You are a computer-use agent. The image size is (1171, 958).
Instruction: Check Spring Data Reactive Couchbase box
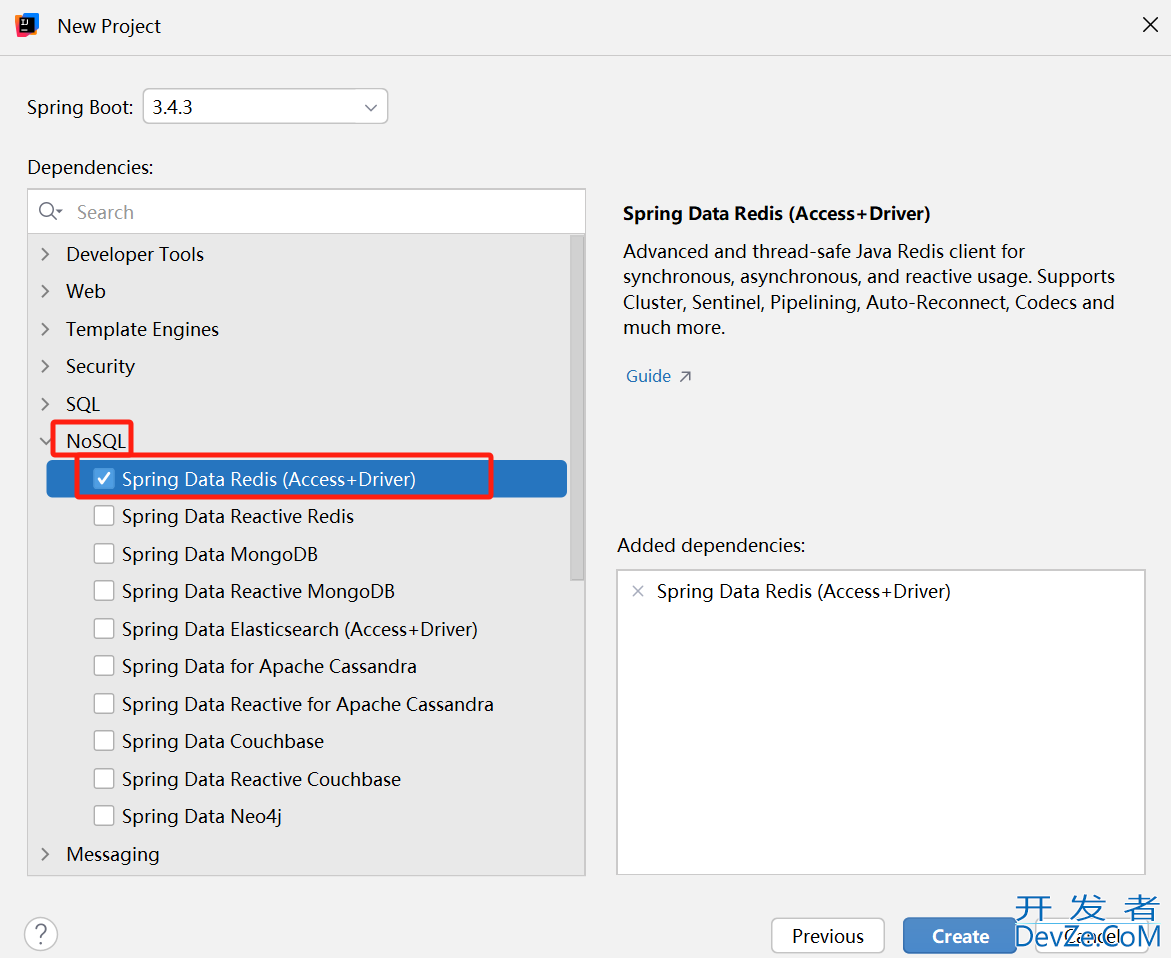(x=104, y=779)
